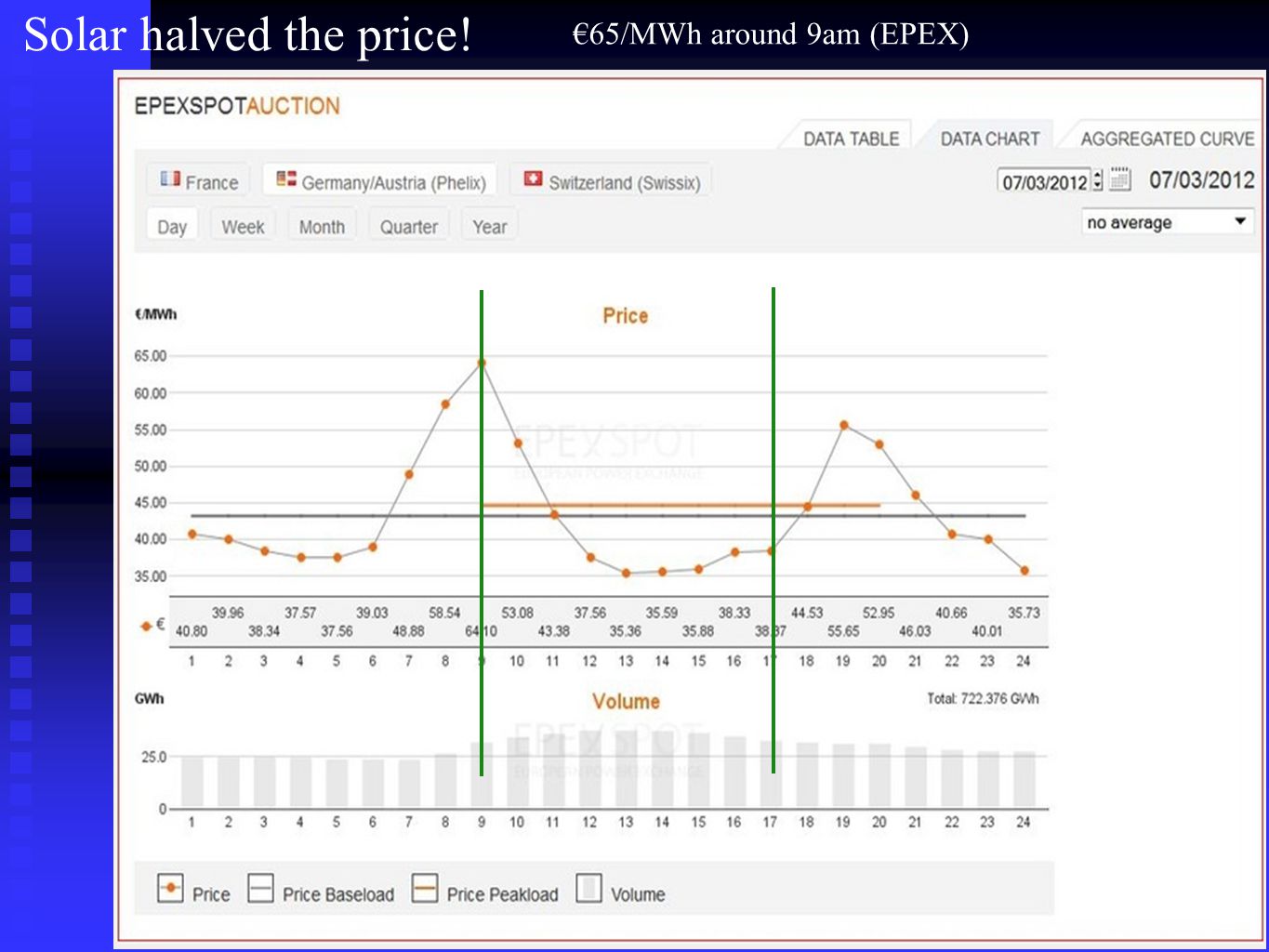Click the '44.53' price value
Viewport: 1269px width, 952px height.
[806, 613]
